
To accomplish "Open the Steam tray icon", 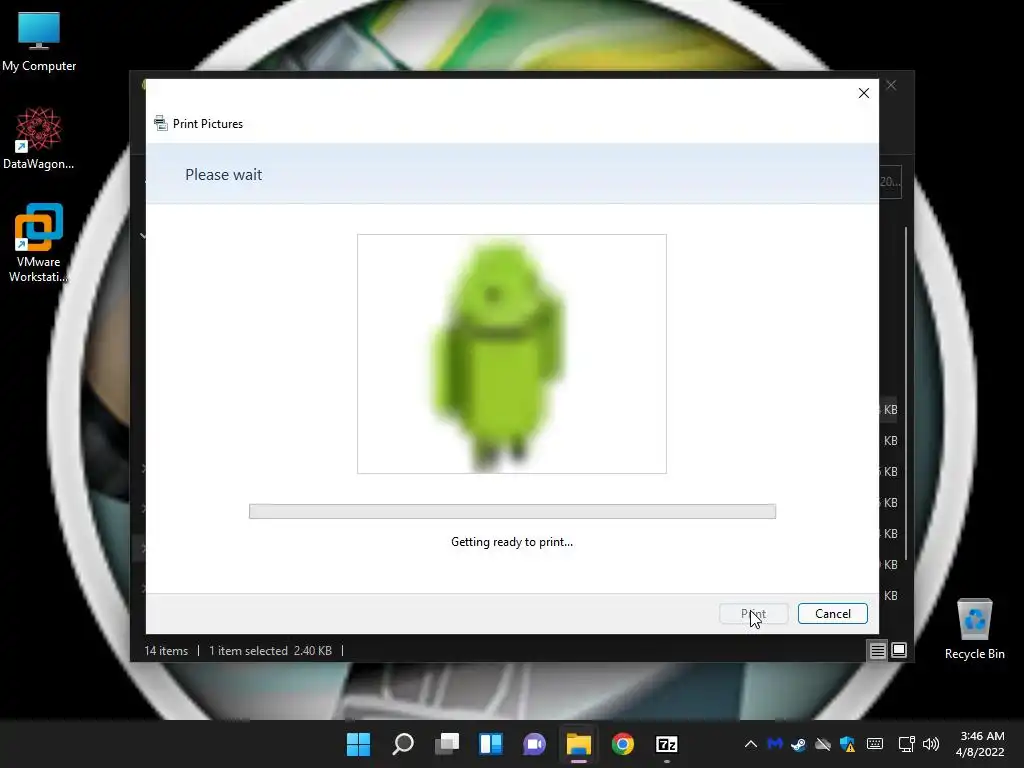I will (798, 744).
